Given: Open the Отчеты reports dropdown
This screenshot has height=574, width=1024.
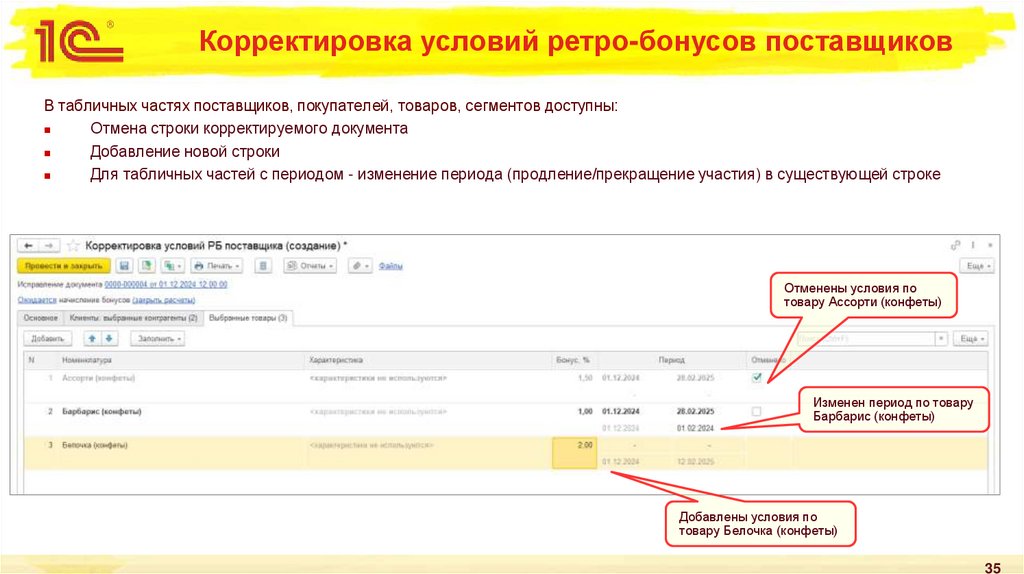Looking at the screenshot, I should click(310, 266).
